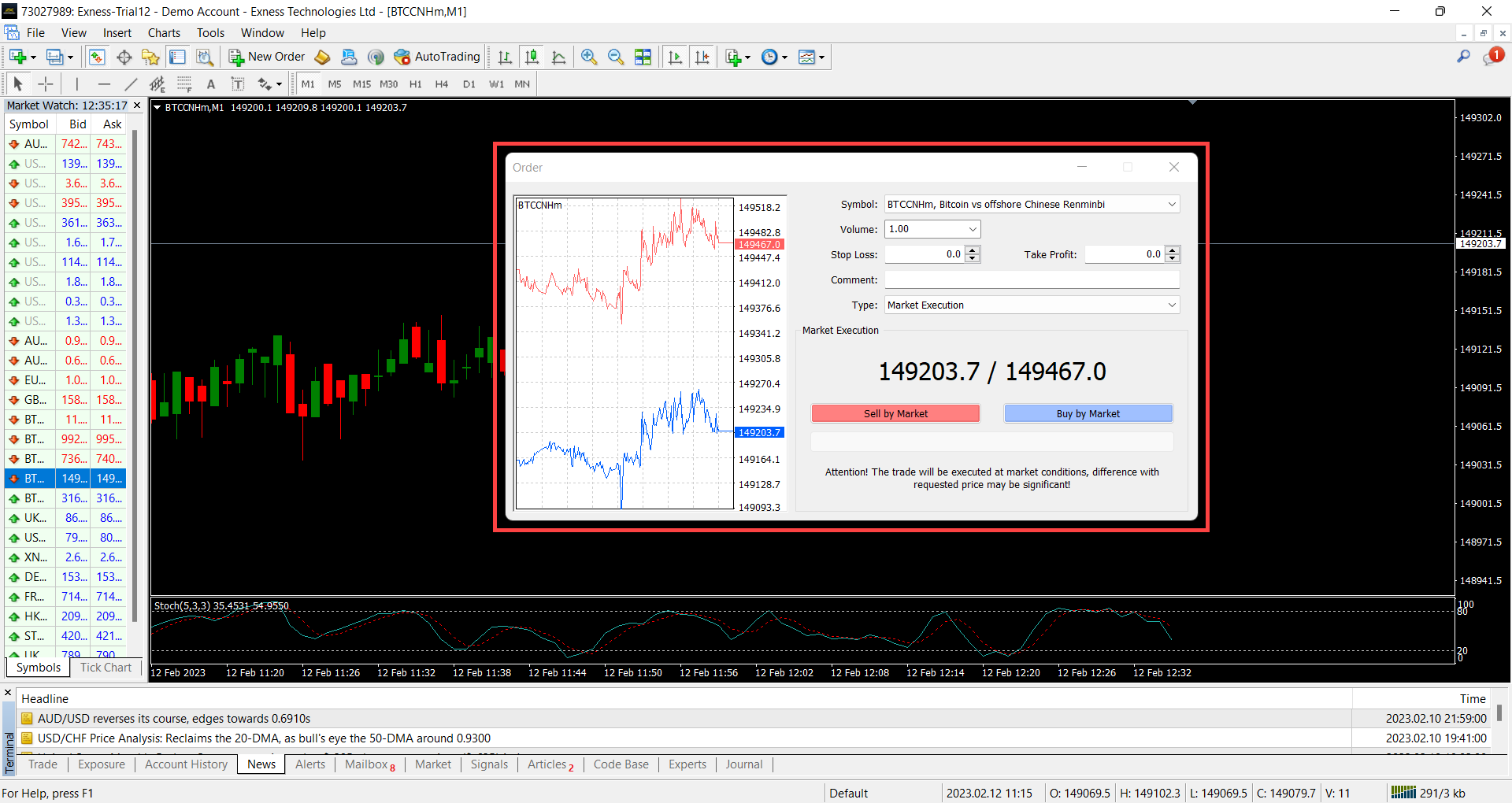
Task: Open Data Window via crosshair-circle toolbar icon
Action: 124,57
